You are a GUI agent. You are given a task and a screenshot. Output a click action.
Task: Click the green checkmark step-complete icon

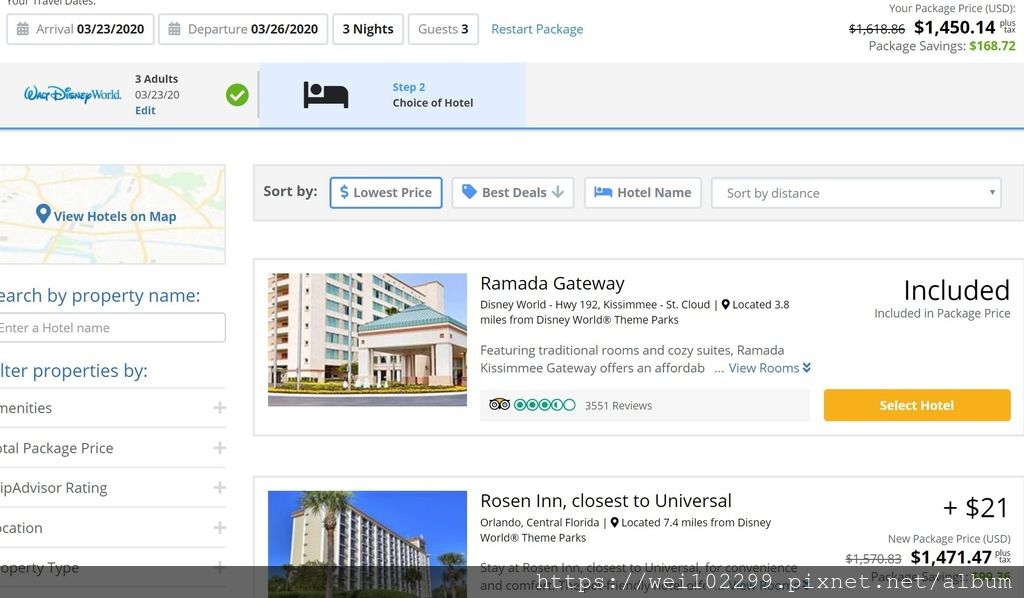click(237, 95)
